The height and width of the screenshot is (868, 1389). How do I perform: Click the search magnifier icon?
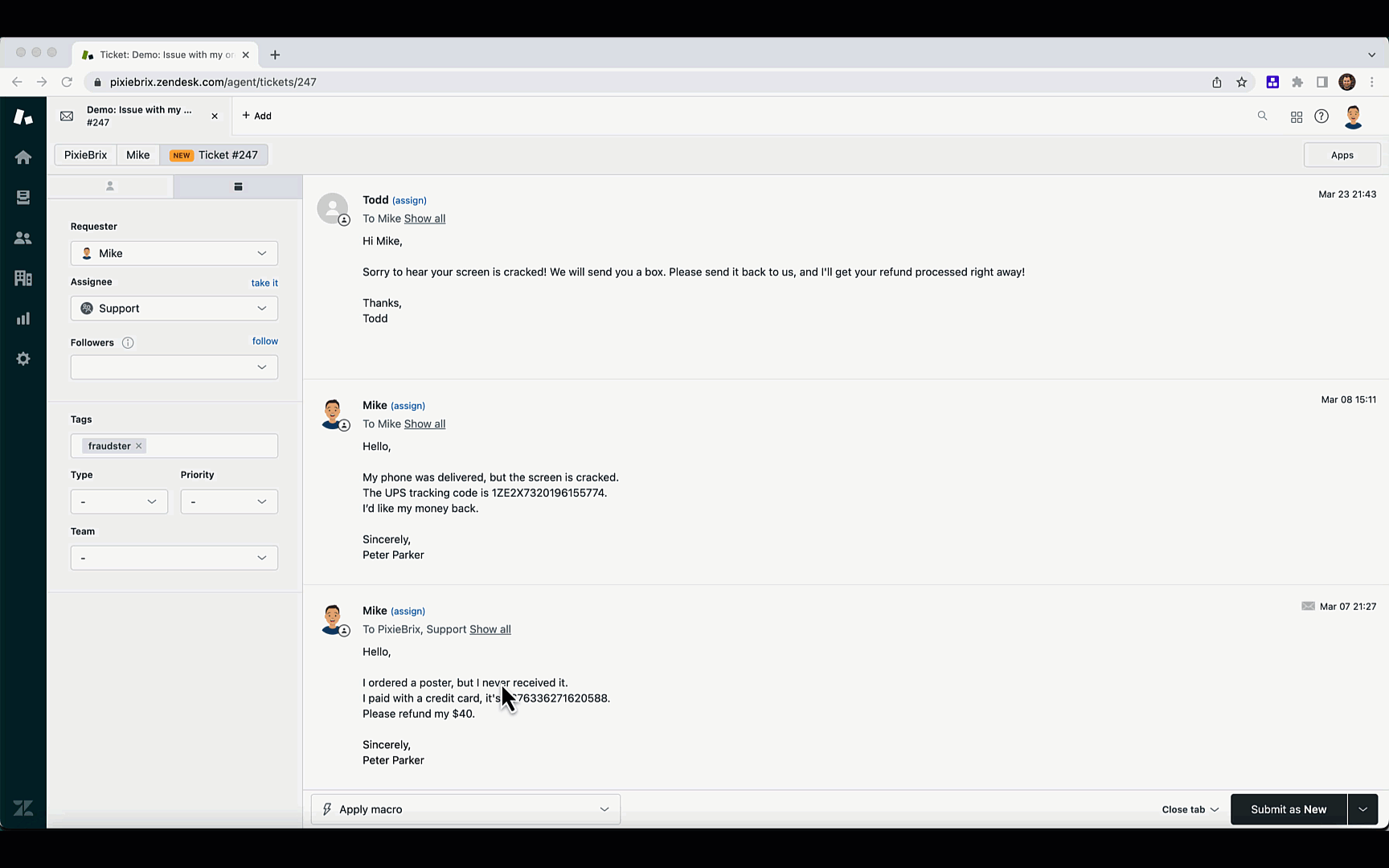(1262, 116)
